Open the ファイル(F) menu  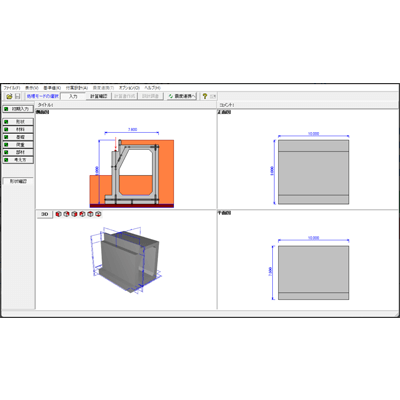click(12, 88)
